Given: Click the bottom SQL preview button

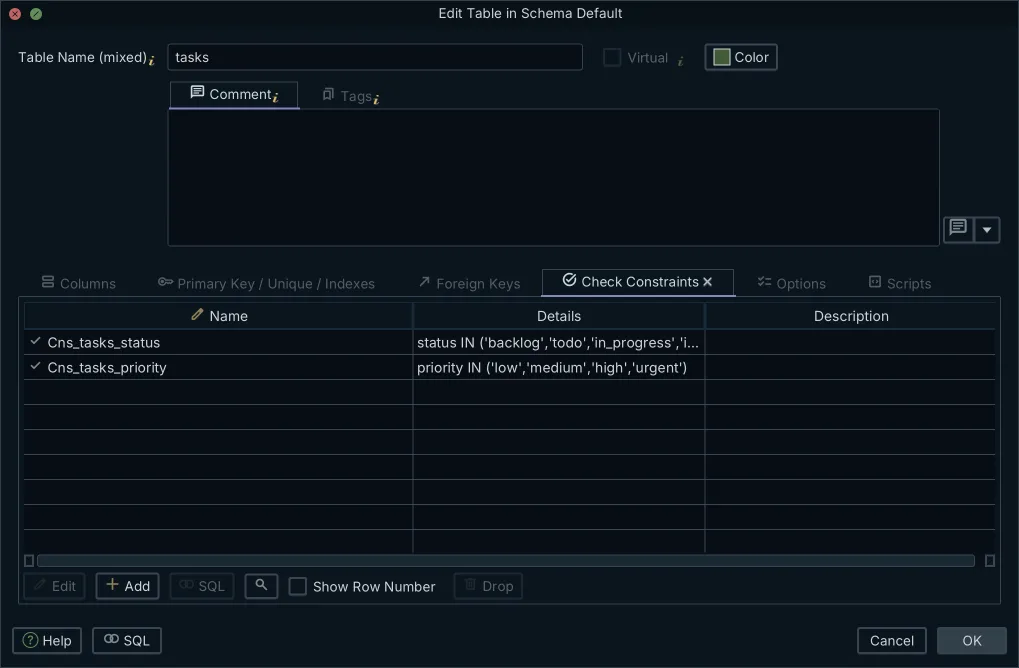Looking at the screenshot, I should click(127, 641).
